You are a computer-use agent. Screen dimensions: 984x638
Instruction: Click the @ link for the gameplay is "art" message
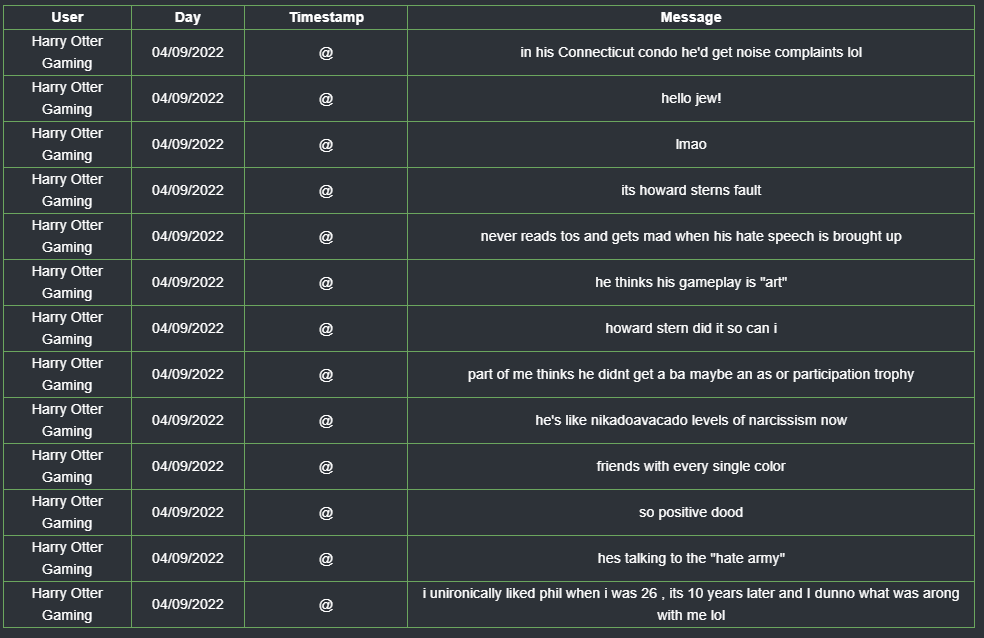pos(326,283)
